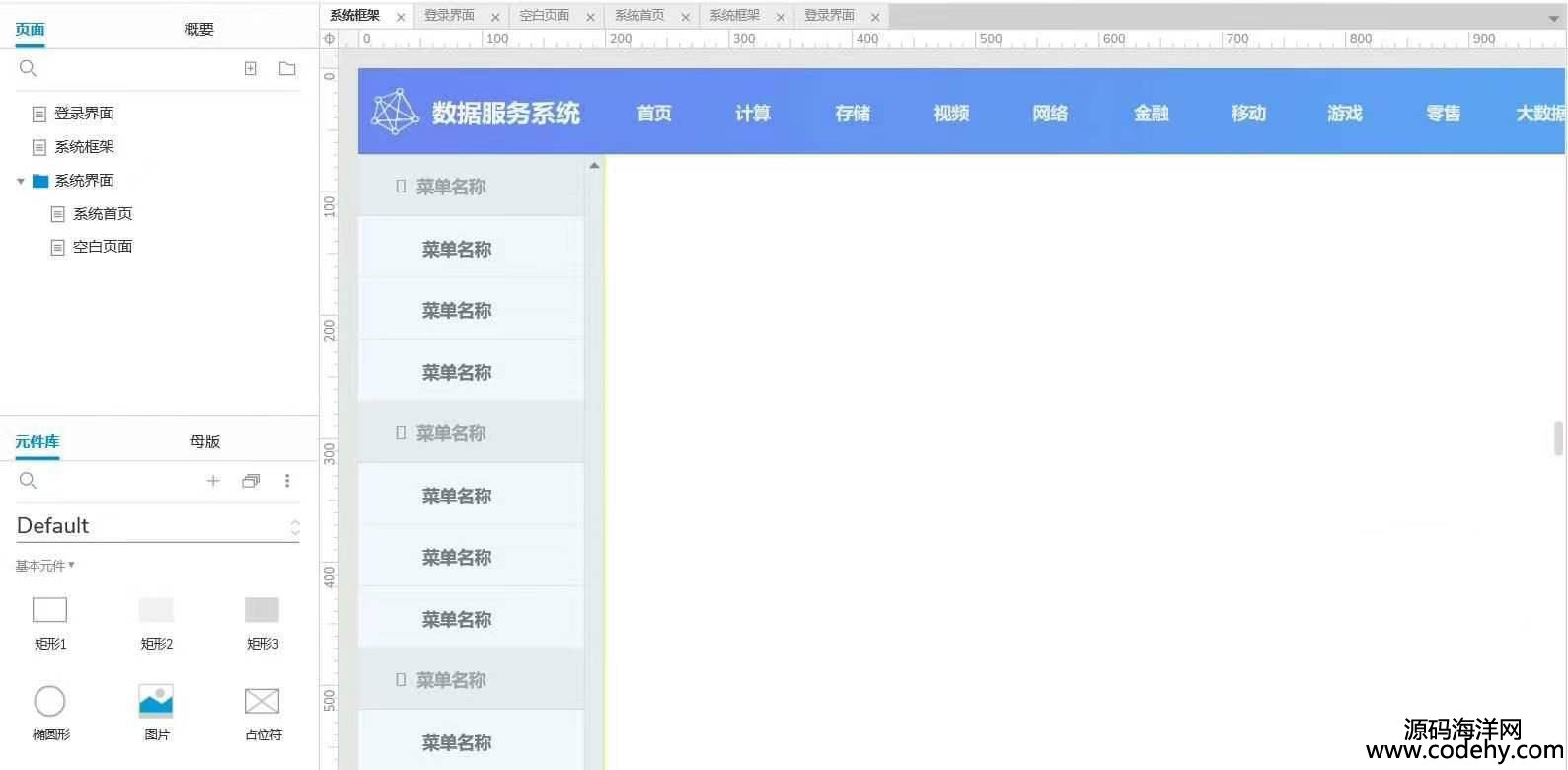Collapse the 系统界面 folder
Viewport: 1568px width, 770px height.
21,181
